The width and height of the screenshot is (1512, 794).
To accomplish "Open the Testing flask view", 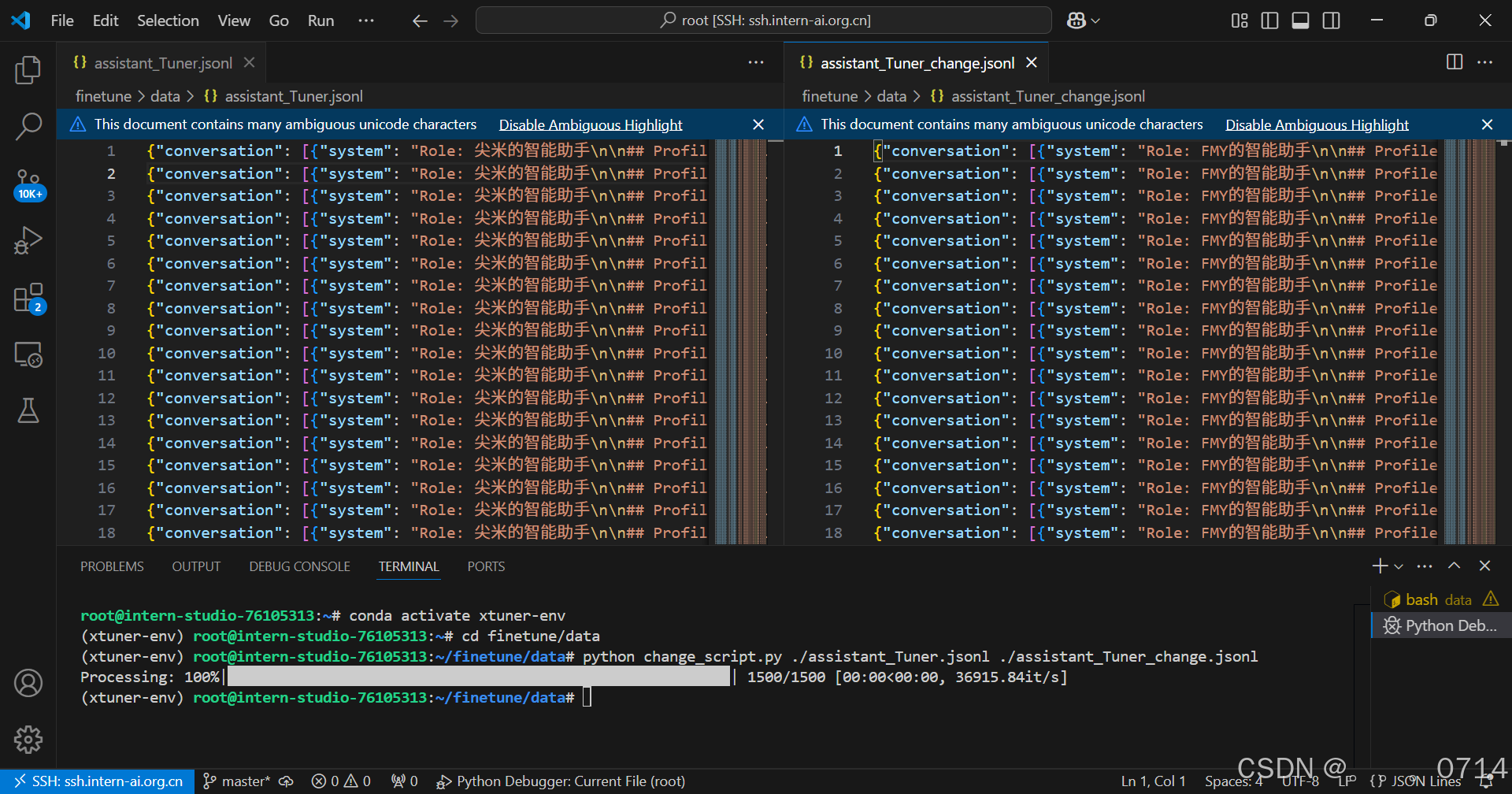I will (28, 410).
